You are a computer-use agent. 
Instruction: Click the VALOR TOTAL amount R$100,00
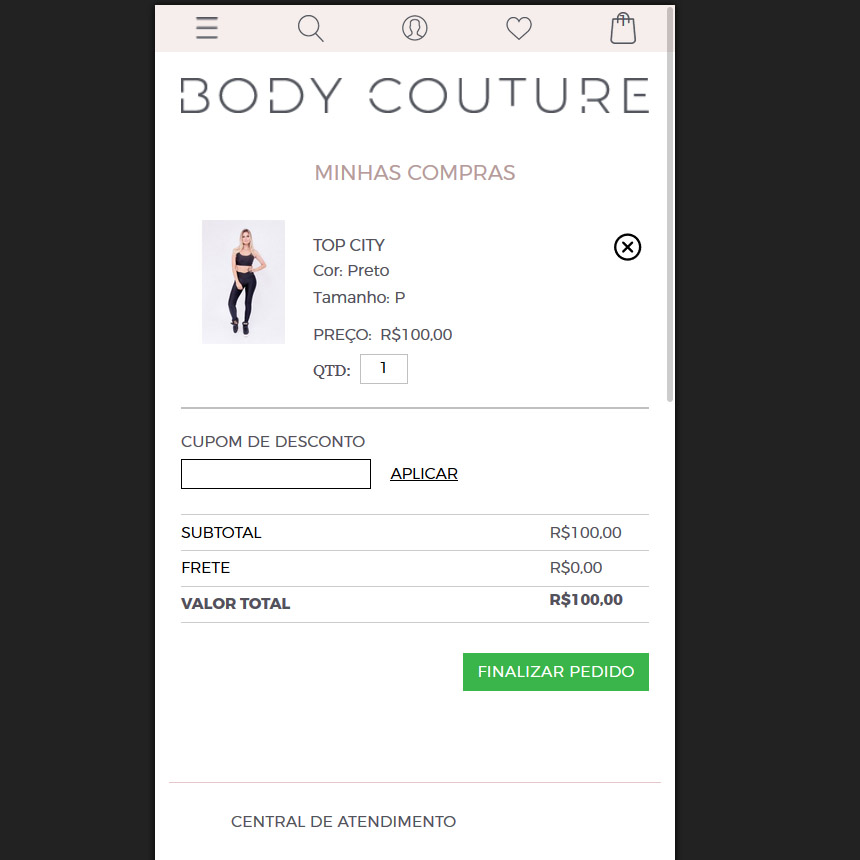tap(586, 600)
